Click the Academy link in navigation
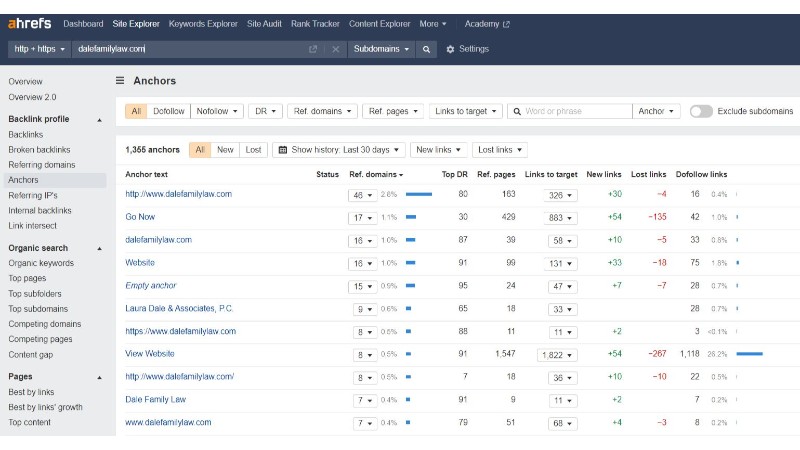This screenshot has height=450, width=800. [x=482, y=24]
